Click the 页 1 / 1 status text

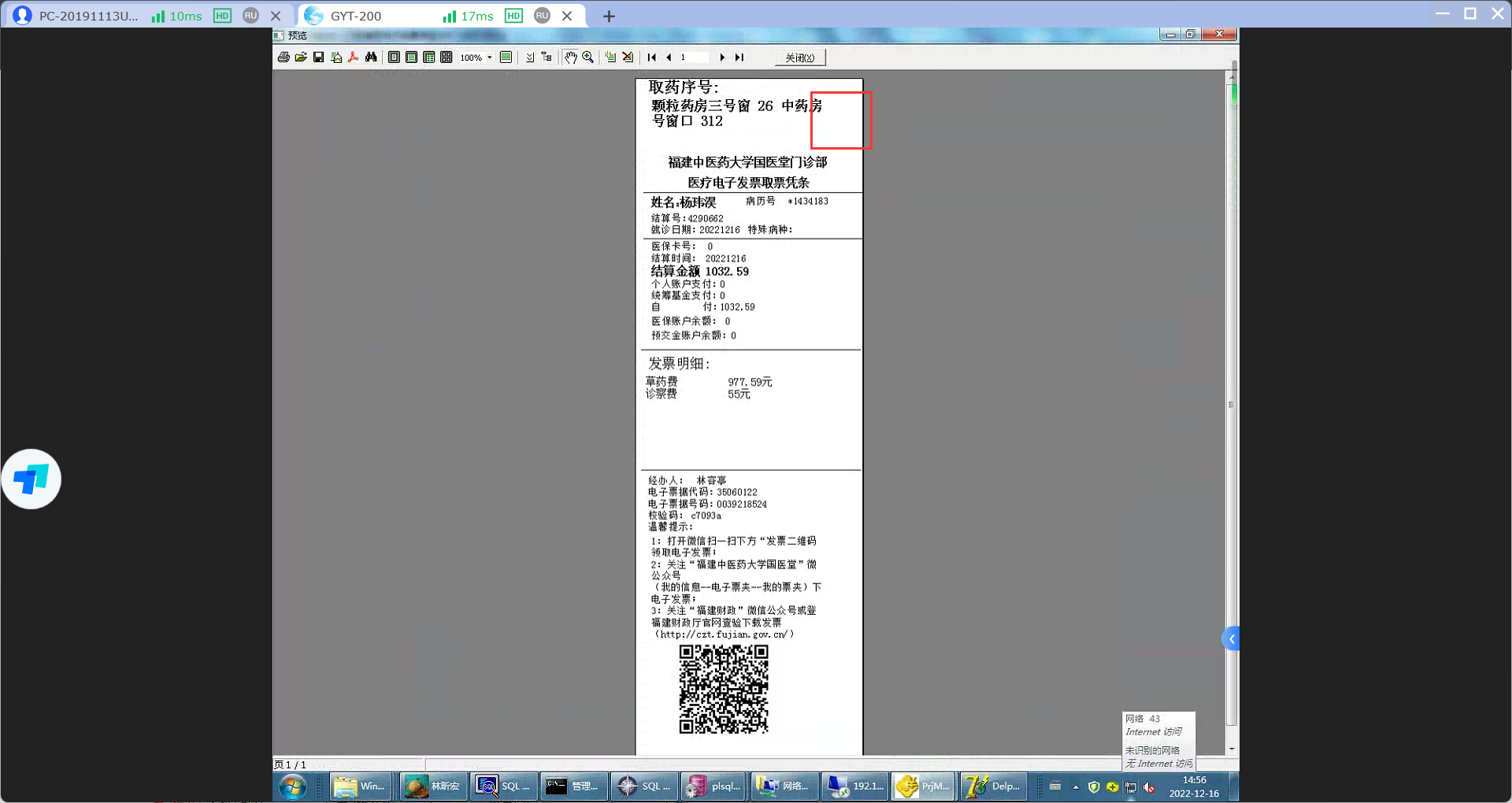(290, 764)
